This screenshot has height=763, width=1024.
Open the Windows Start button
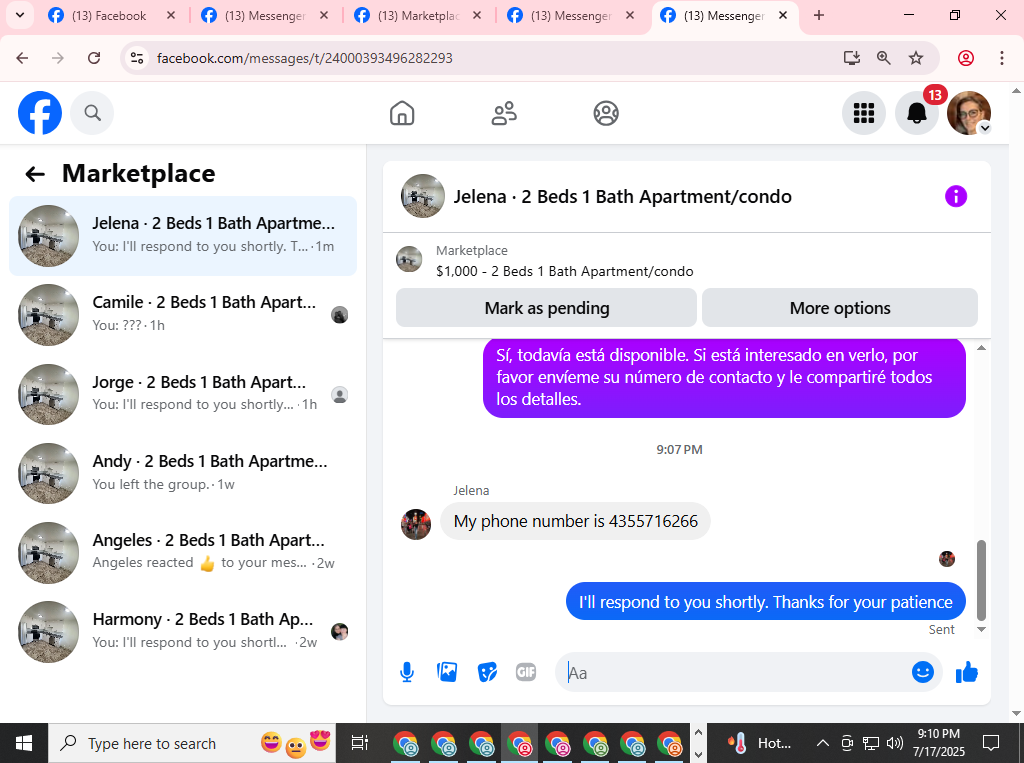[x=24, y=743]
